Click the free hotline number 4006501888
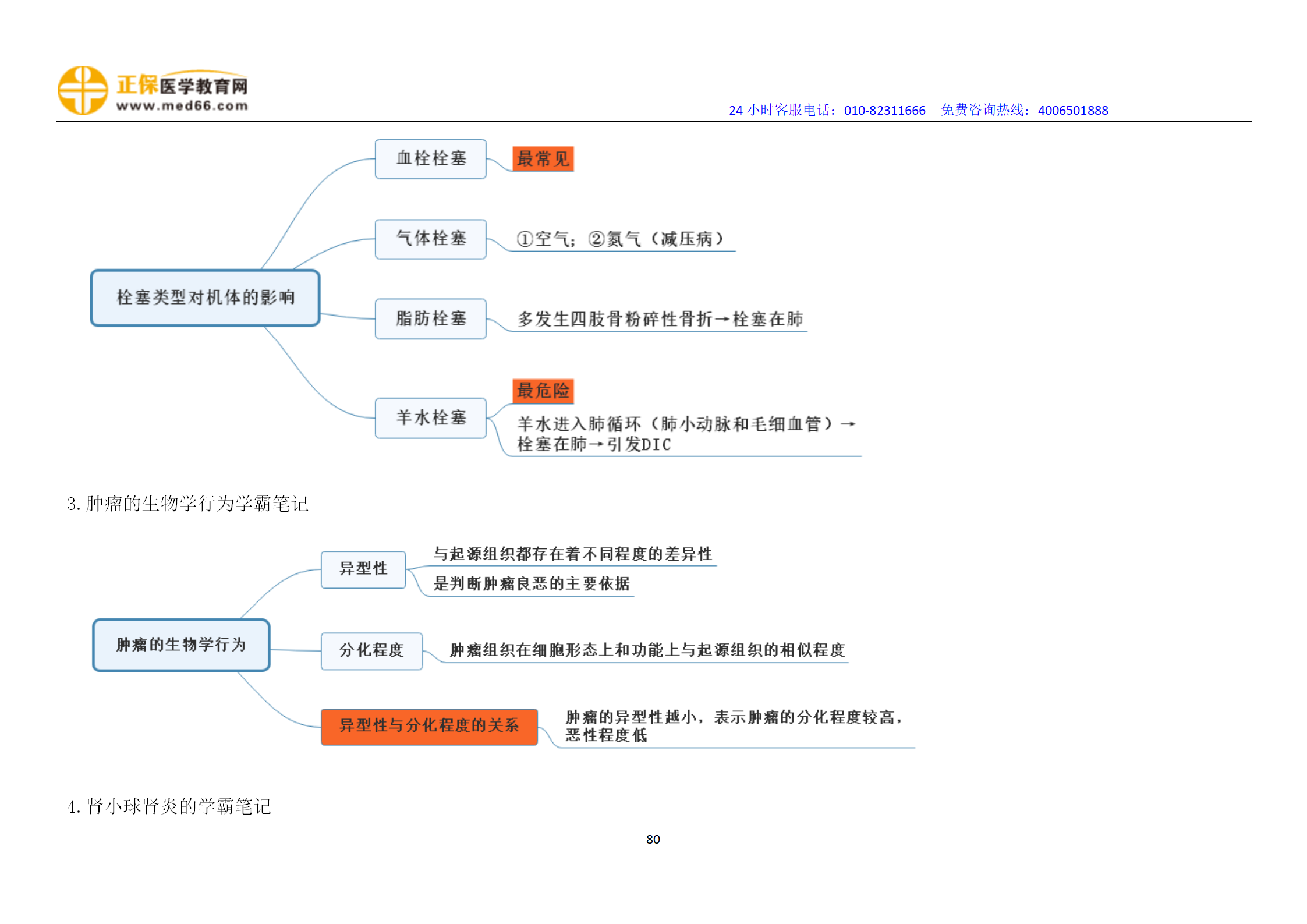 click(x=1072, y=110)
